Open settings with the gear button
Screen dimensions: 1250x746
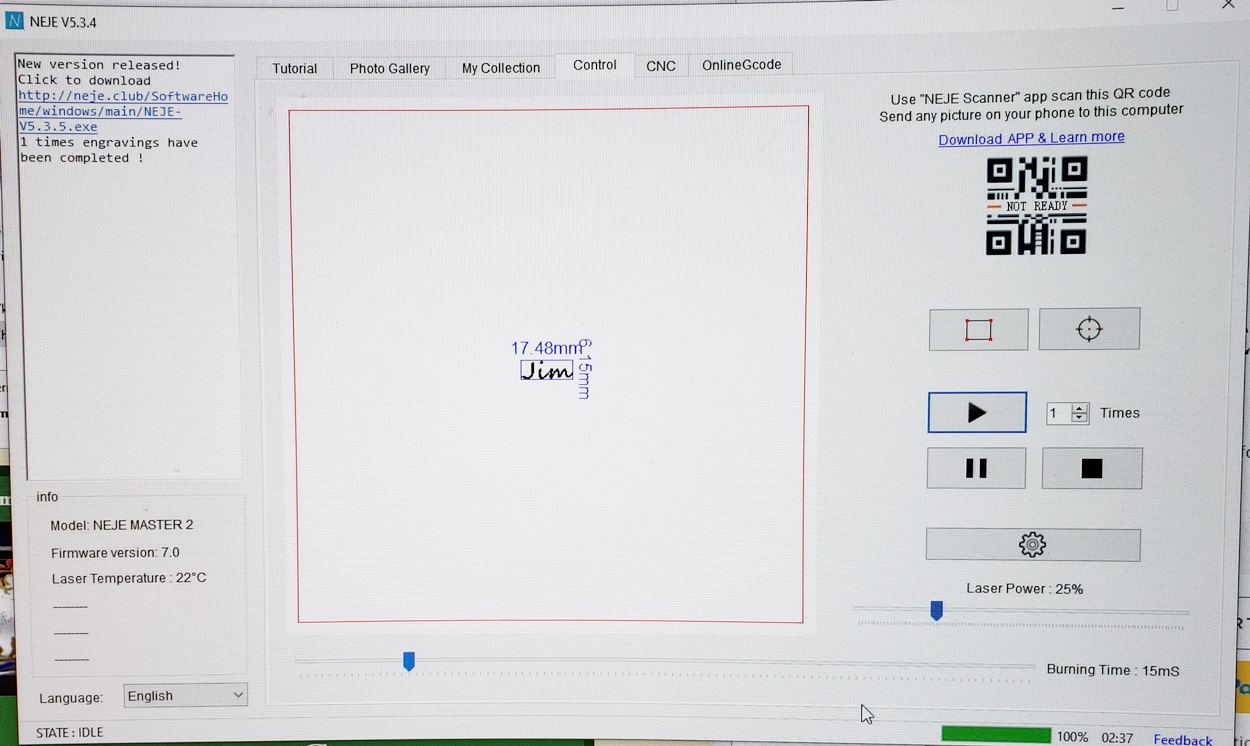click(1032, 545)
